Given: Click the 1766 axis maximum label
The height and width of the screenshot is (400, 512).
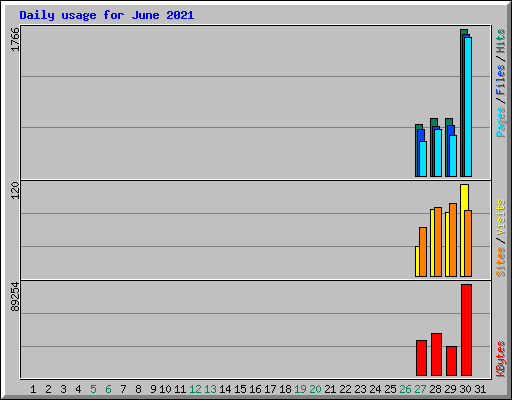Looking at the screenshot, I should [15, 39].
